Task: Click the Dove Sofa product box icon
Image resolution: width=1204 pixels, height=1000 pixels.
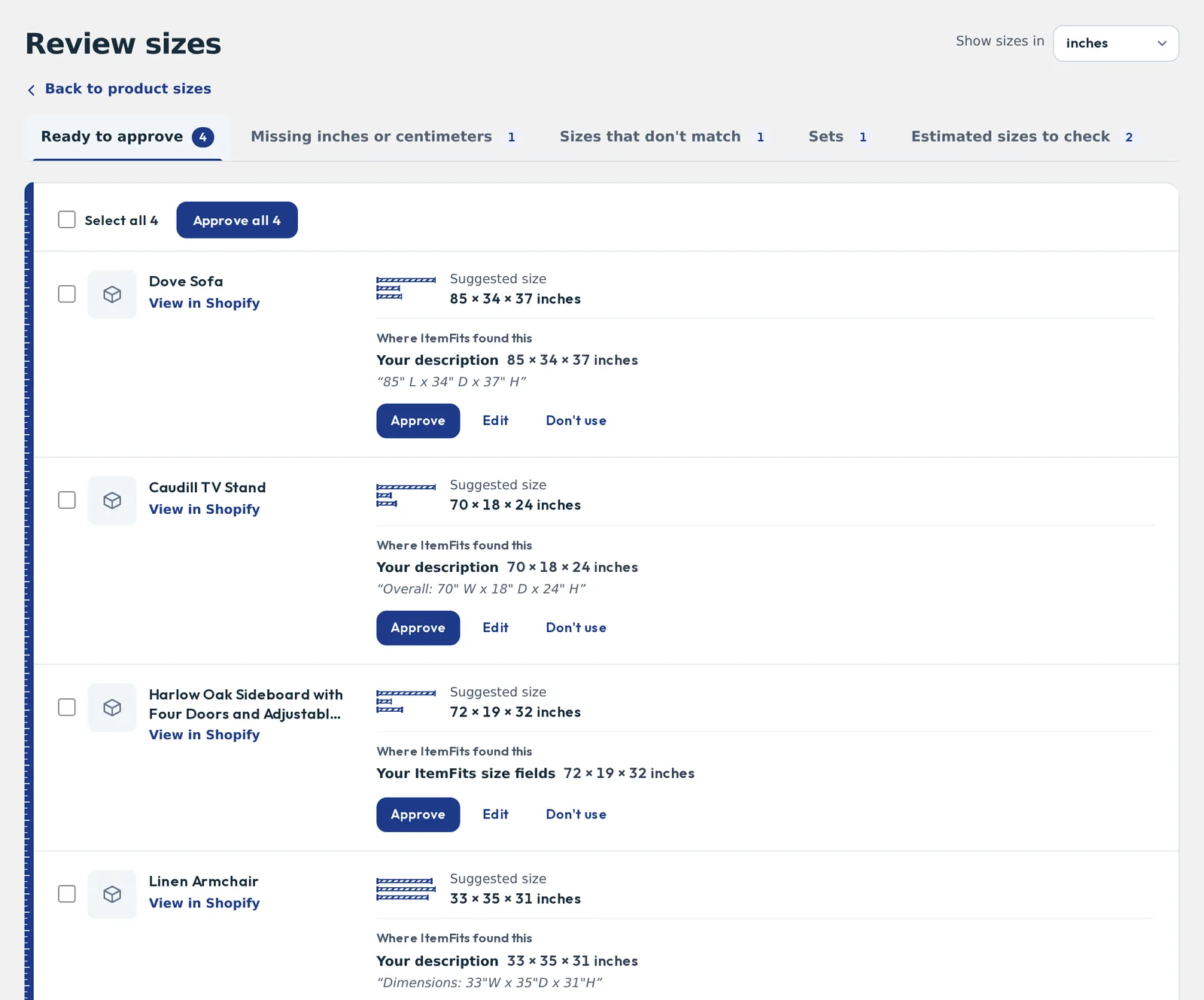Action: (x=112, y=294)
